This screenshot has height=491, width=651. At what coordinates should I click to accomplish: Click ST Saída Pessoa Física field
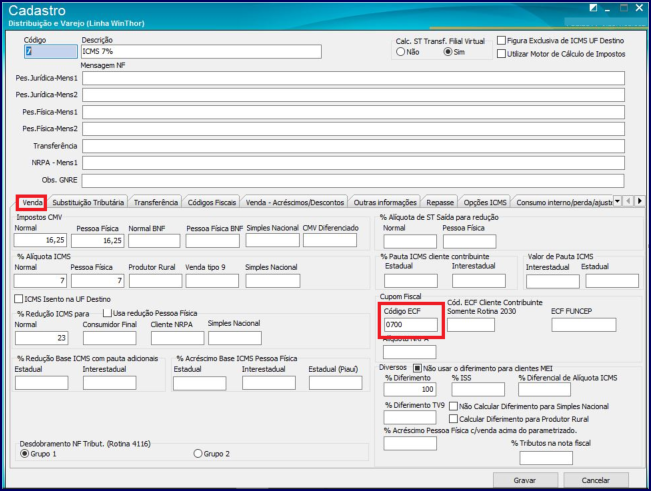click(x=470, y=241)
